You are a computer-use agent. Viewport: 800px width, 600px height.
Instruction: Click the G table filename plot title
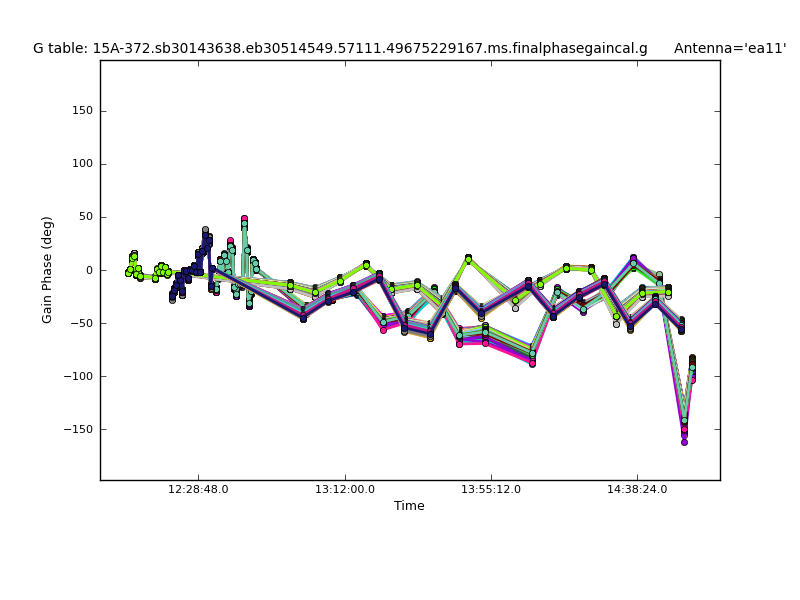(340, 48)
